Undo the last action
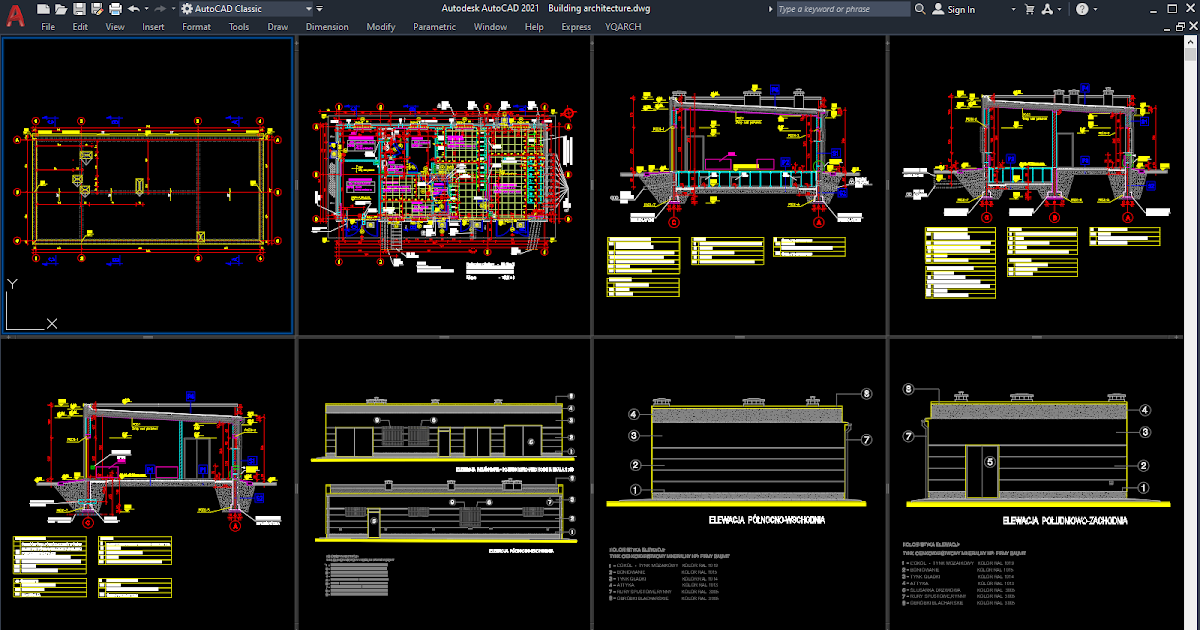This screenshot has height=630, width=1200. (x=134, y=9)
